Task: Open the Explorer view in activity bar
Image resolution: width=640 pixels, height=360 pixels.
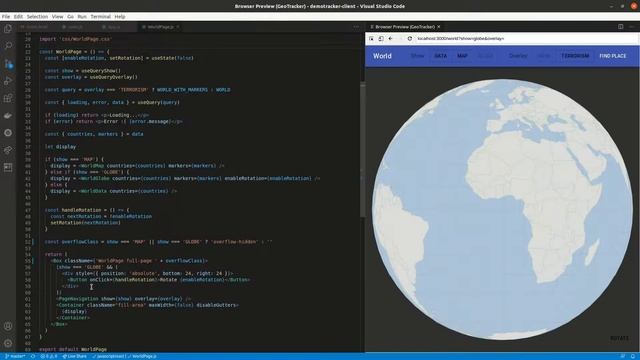Action: 8,29
